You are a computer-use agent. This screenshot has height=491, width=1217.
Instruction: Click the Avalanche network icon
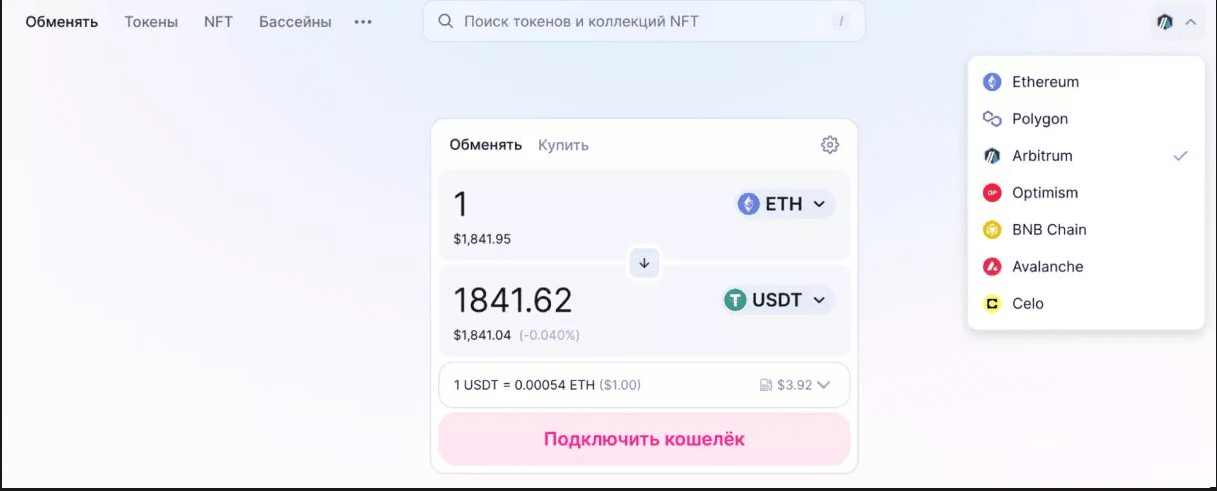992,267
